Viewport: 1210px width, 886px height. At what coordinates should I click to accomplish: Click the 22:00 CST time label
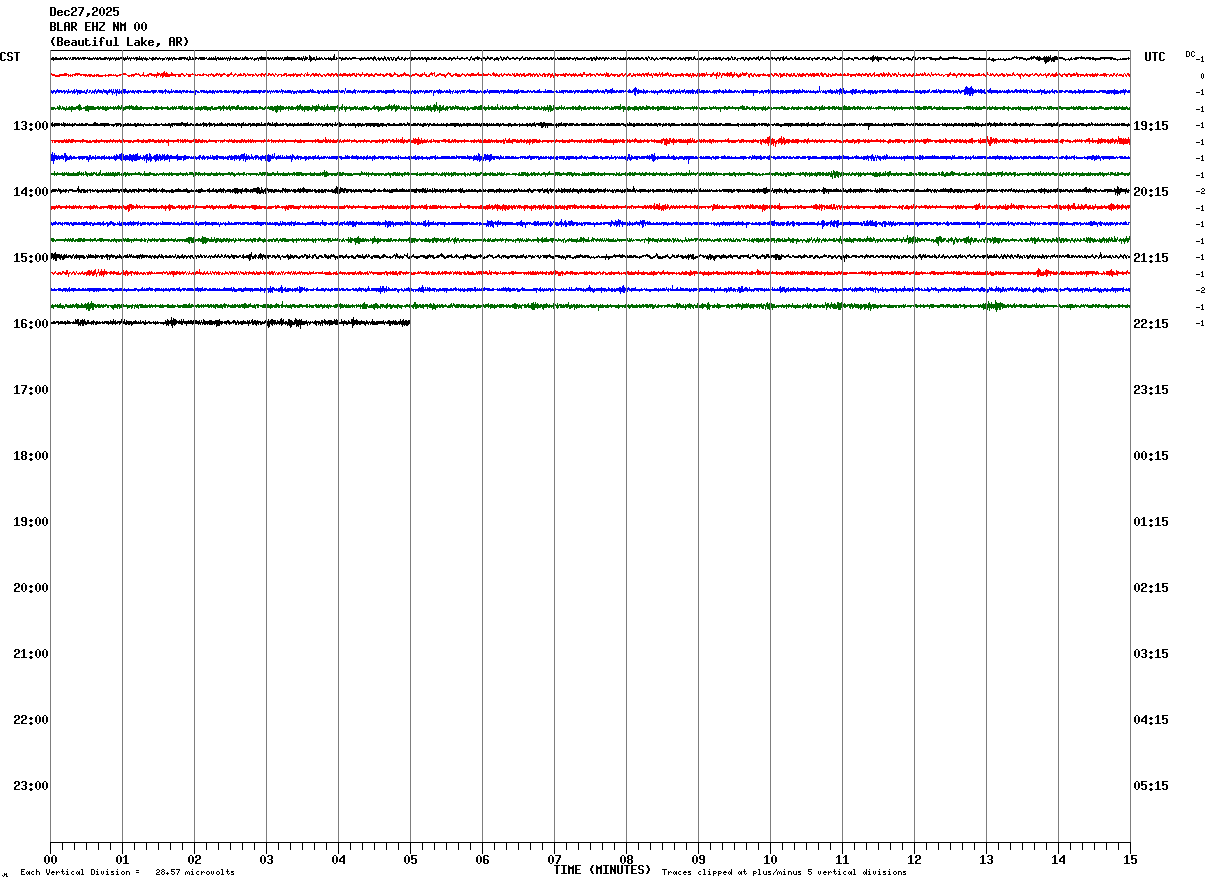[31, 720]
